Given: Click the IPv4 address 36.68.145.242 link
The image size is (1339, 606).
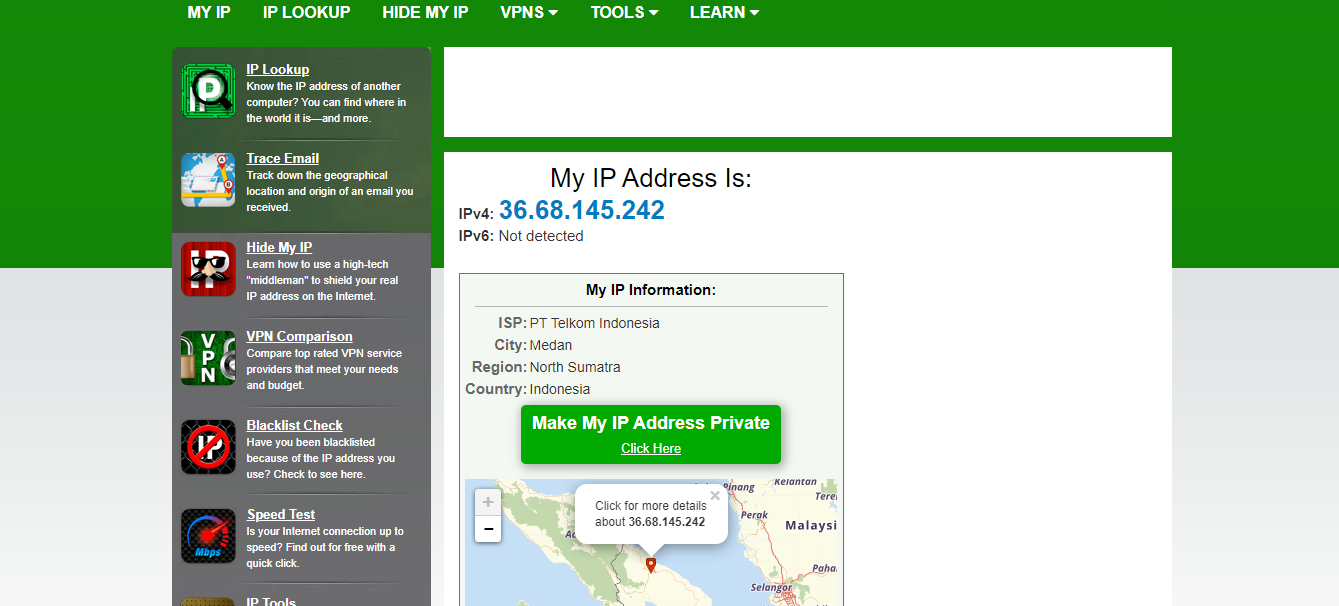Looking at the screenshot, I should (582, 210).
